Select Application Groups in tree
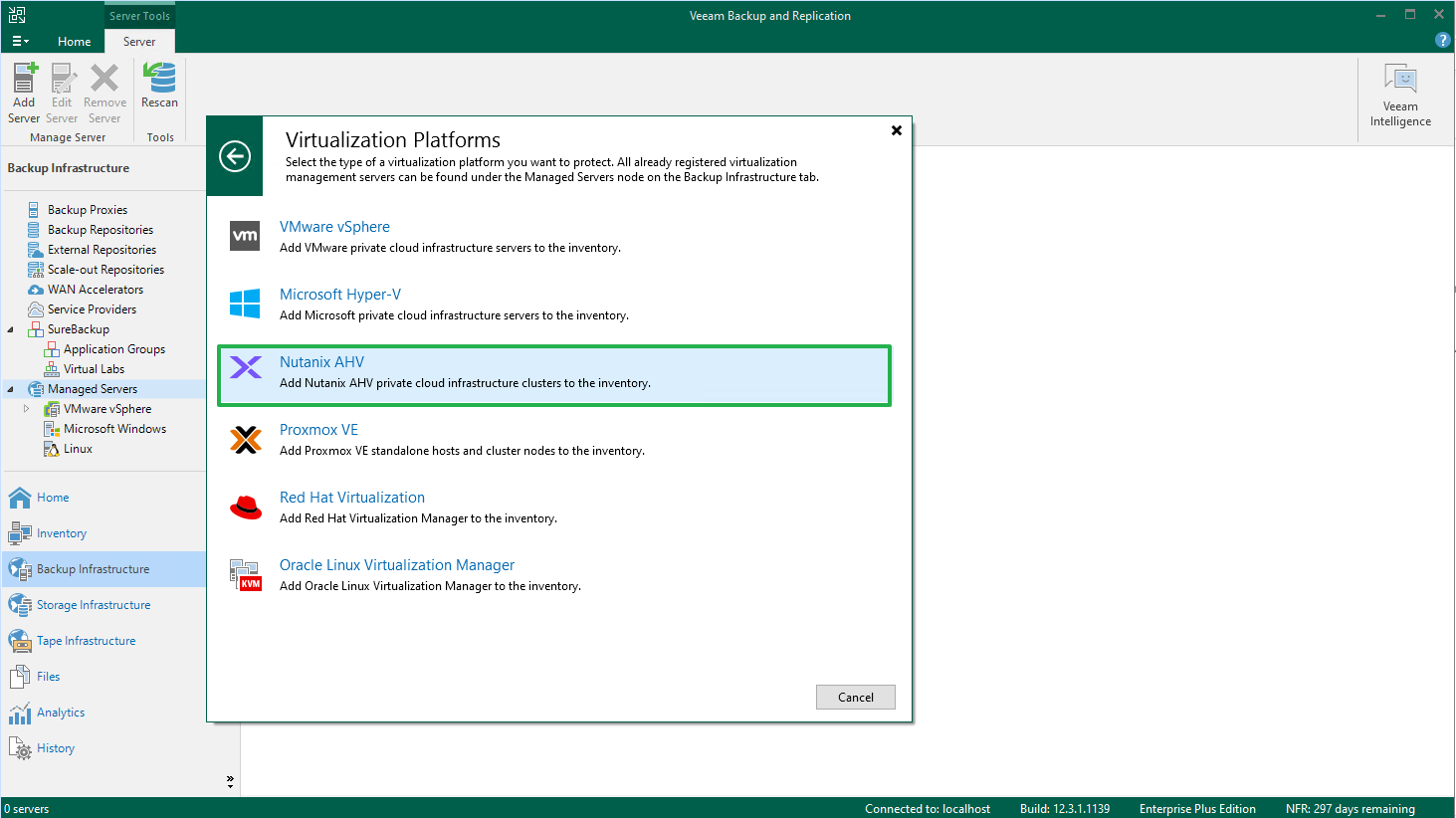 pos(114,349)
